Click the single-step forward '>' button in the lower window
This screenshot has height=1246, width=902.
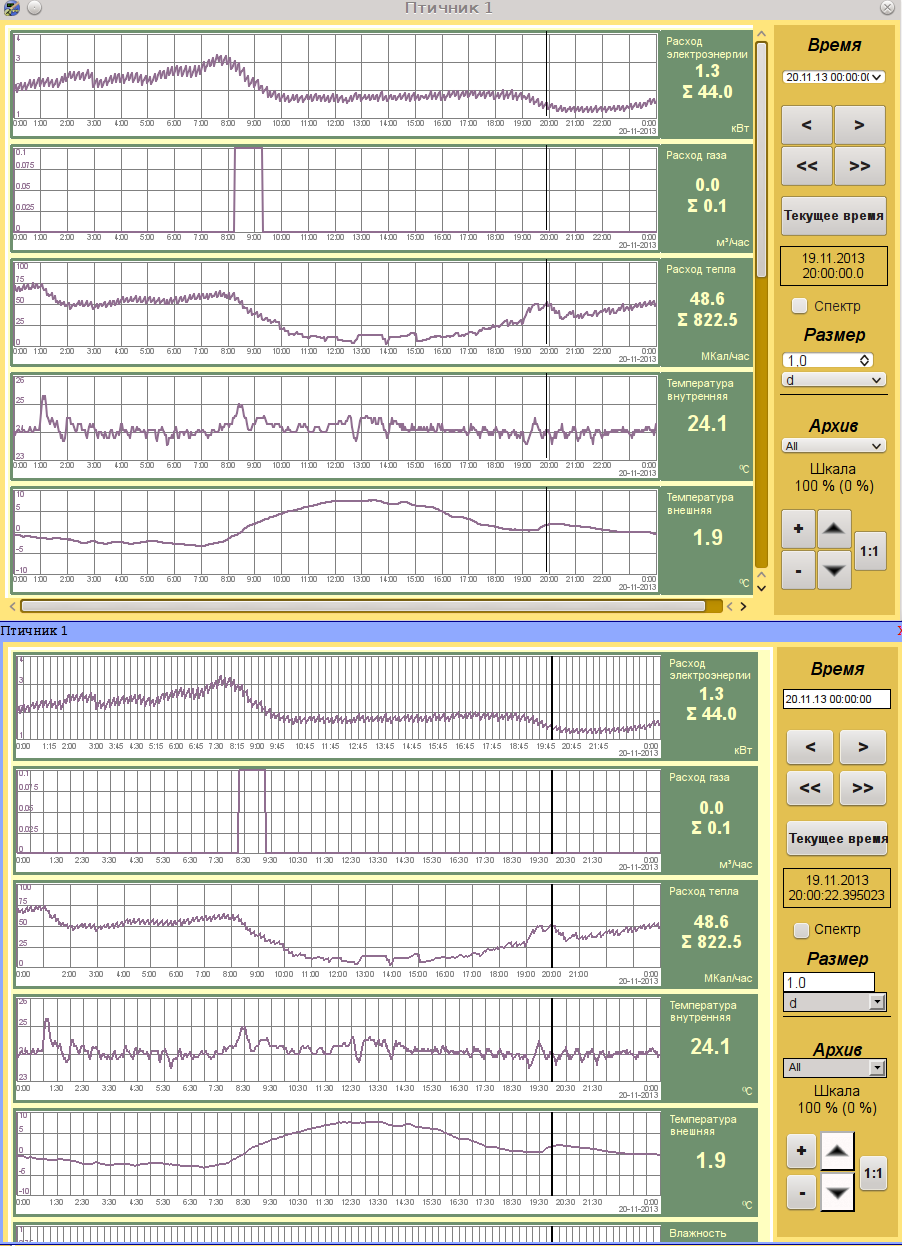(x=862, y=747)
